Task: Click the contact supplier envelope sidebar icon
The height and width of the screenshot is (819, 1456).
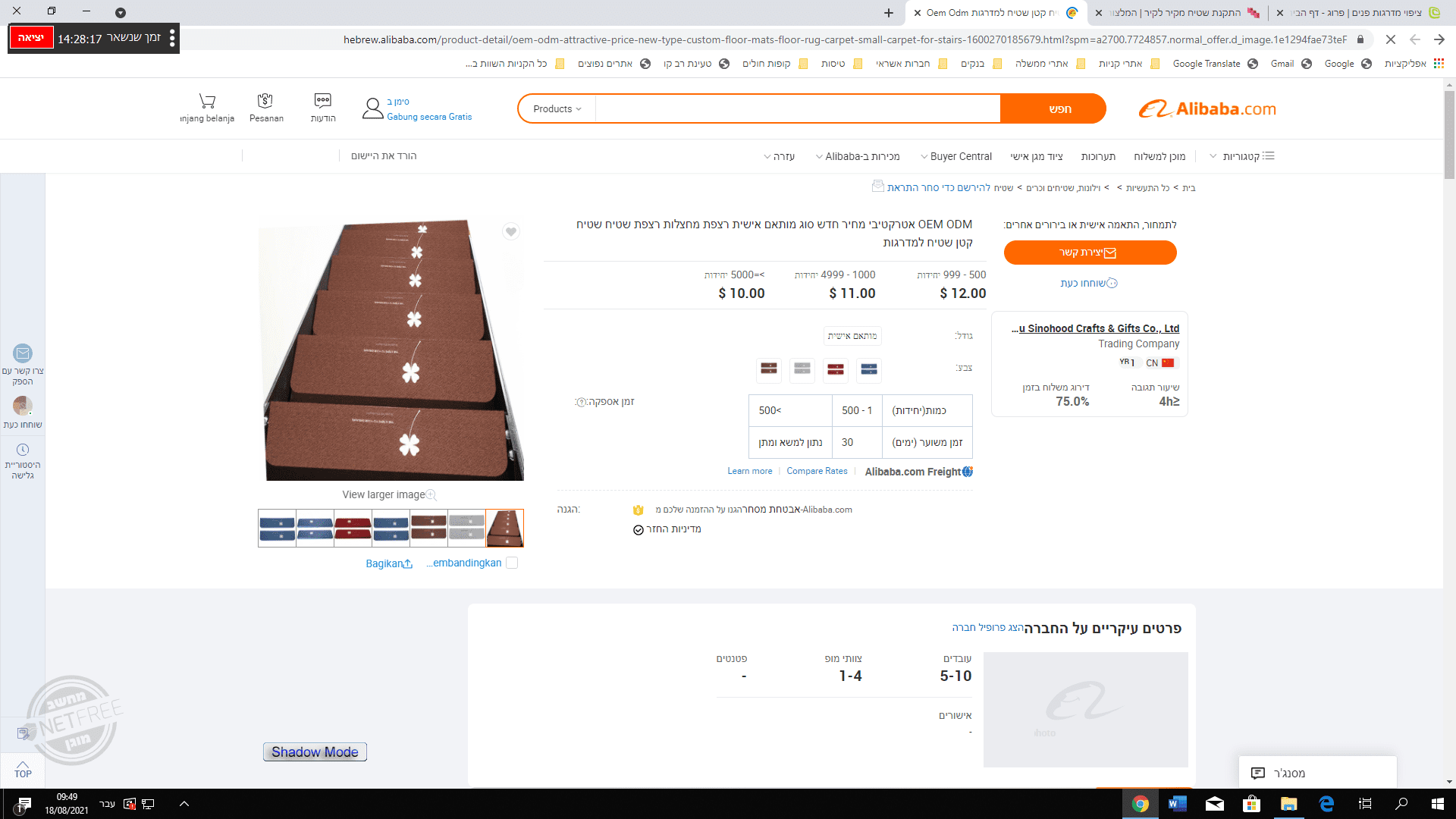Action: (23, 353)
